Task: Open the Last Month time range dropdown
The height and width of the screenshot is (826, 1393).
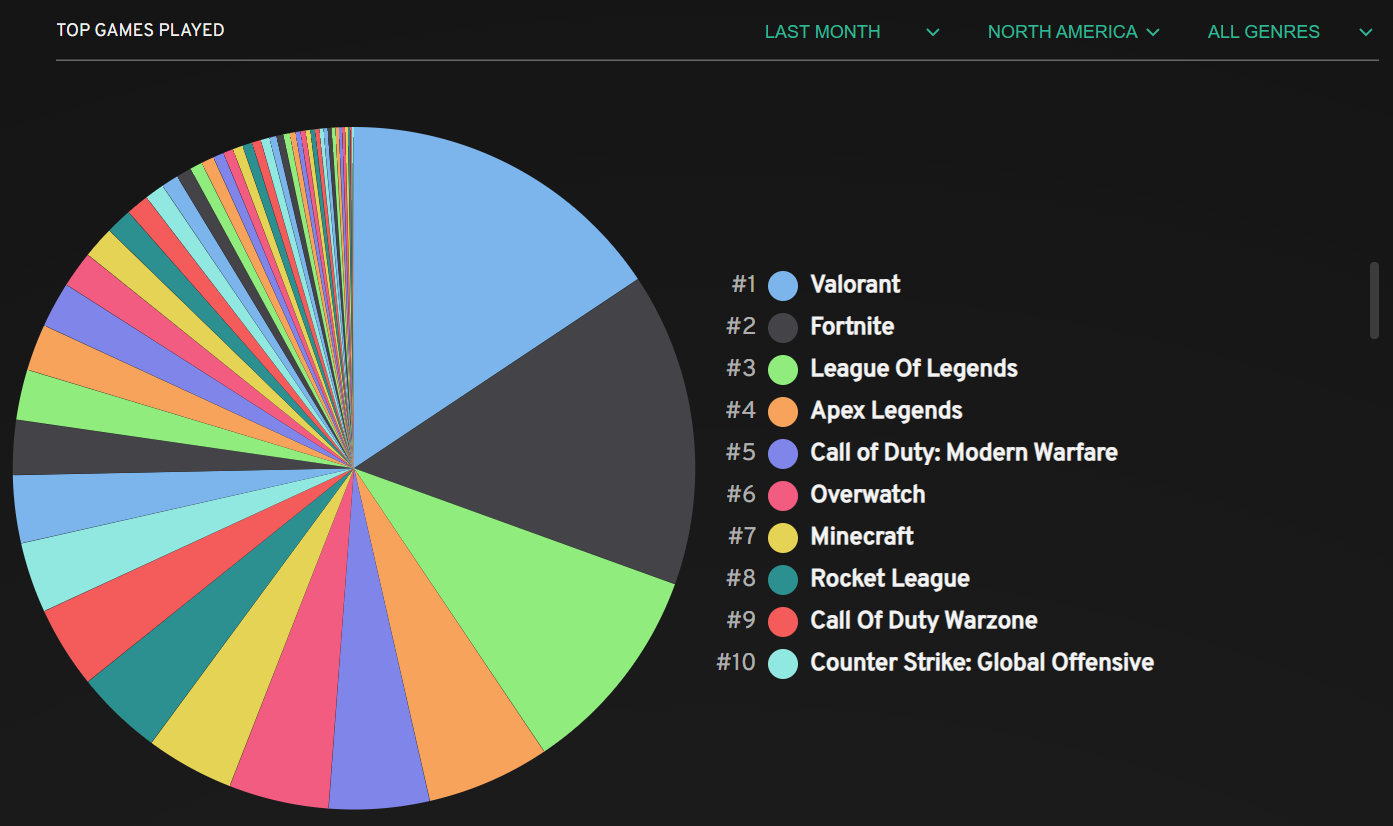Action: (852, 32)
